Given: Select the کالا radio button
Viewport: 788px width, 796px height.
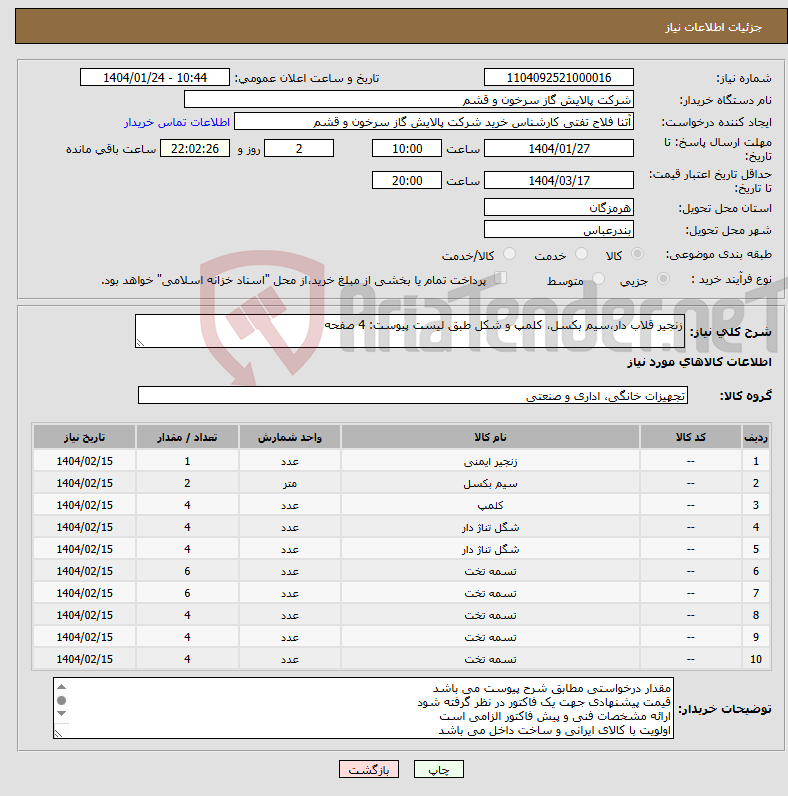Looking at the screenshot, I should coord(637,254).
